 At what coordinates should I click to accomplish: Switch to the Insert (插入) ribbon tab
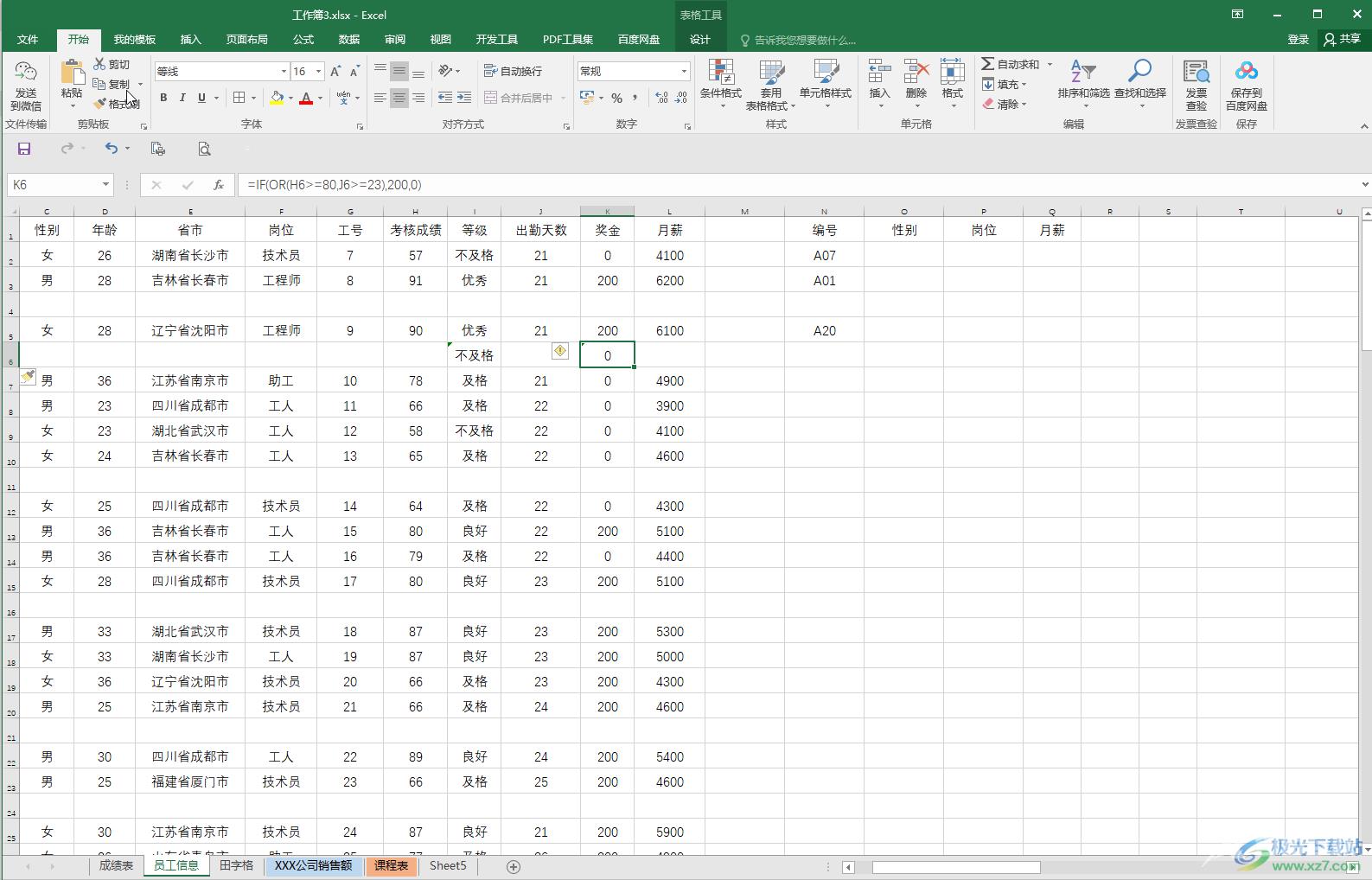[x=190, y=40]
